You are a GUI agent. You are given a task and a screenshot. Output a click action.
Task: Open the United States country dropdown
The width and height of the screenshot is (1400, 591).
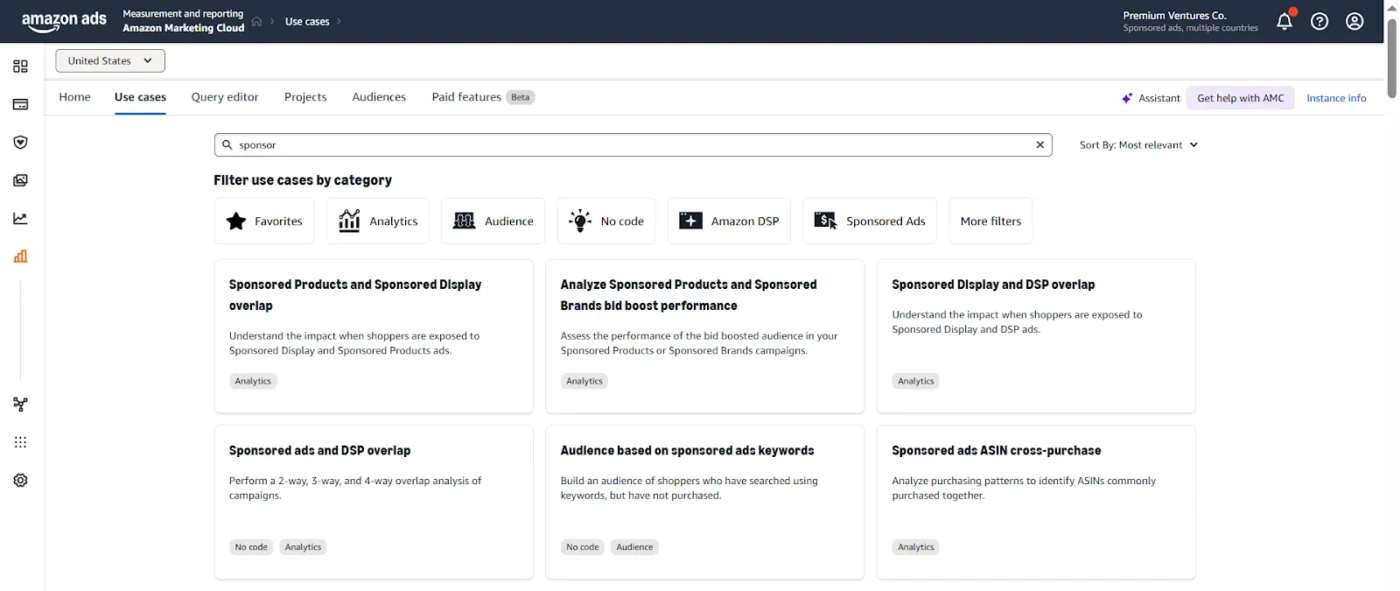(x=110, y=61)
